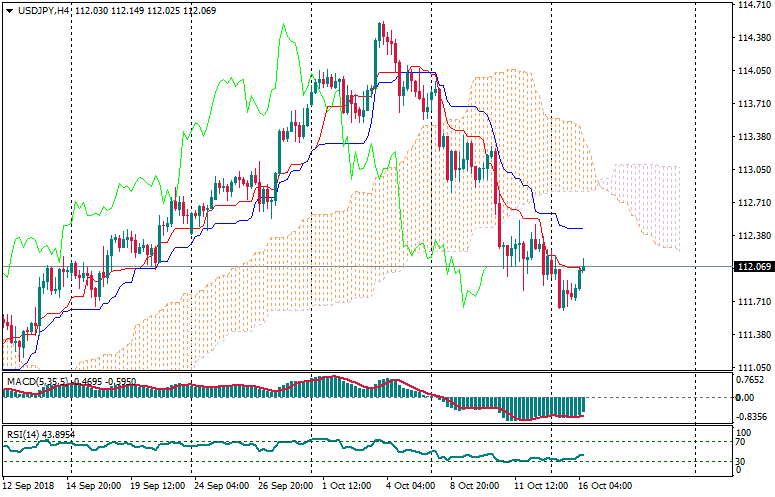The width and height of the screenshot is (775, 497).
Task: Click the triangle arrow beside USDJPY,H4 title
Action: pos(9,10)
